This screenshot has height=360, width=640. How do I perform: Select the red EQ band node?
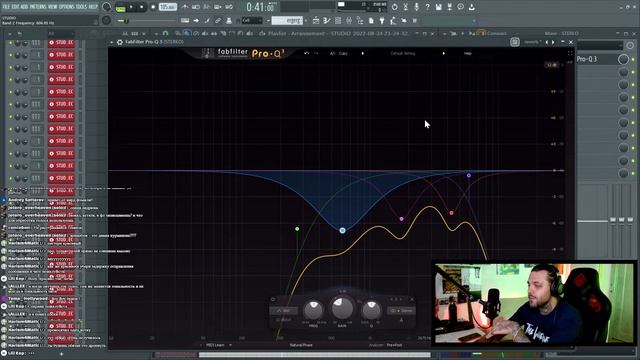pyautogui.click(x=451, y=213)
